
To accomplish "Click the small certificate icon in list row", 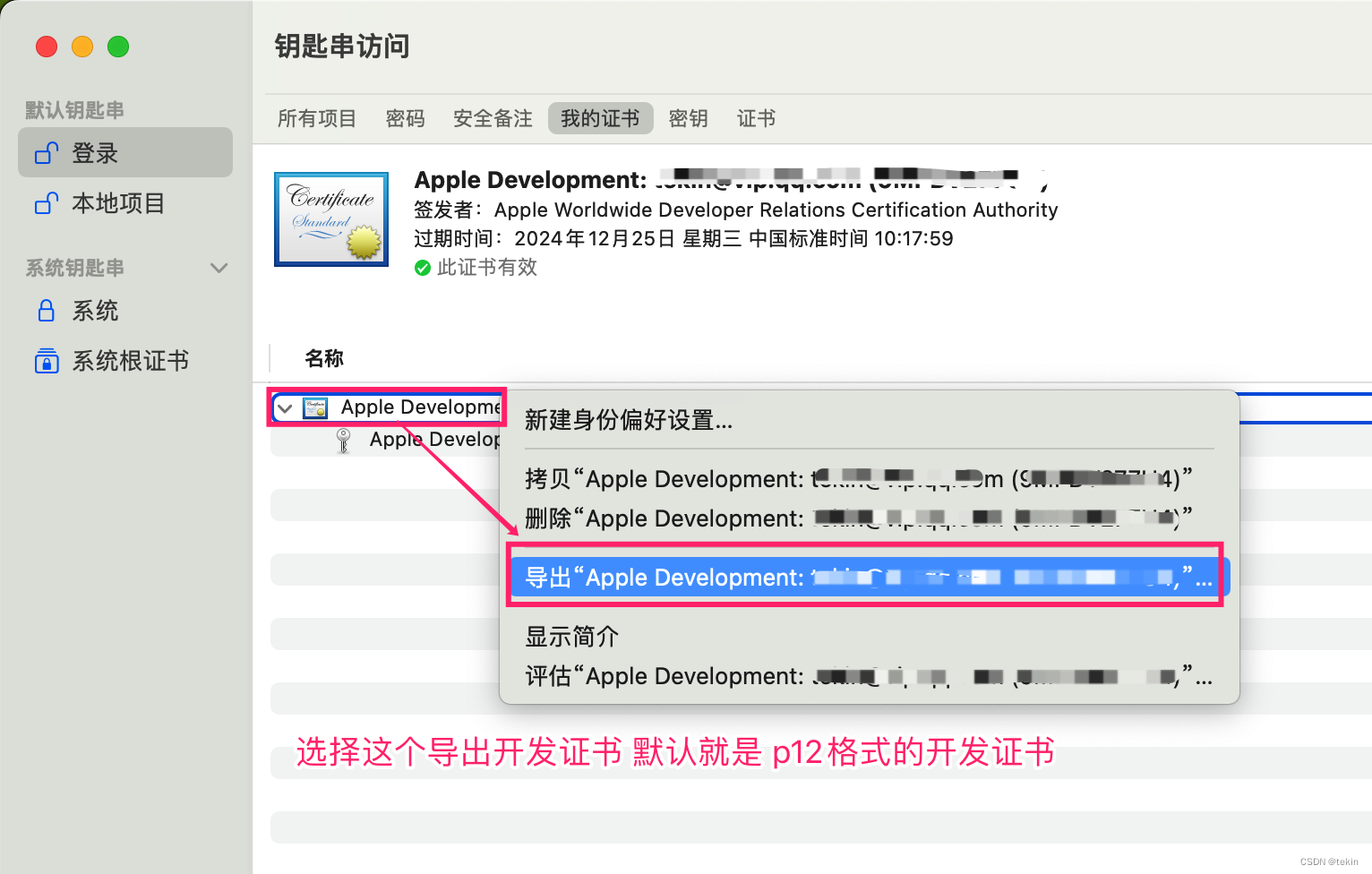I will tap(315, 408).
